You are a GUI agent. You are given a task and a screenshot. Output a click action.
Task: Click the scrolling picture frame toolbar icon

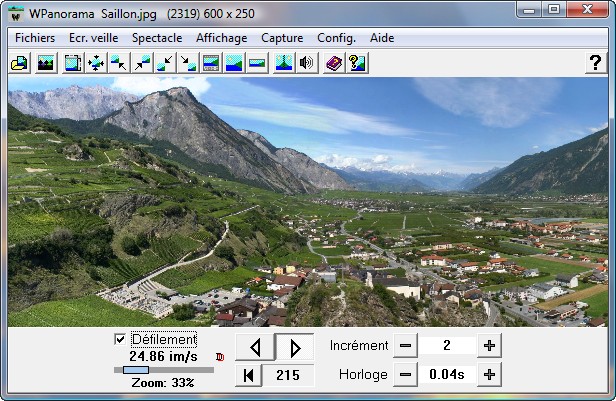(x=73, y=63)
